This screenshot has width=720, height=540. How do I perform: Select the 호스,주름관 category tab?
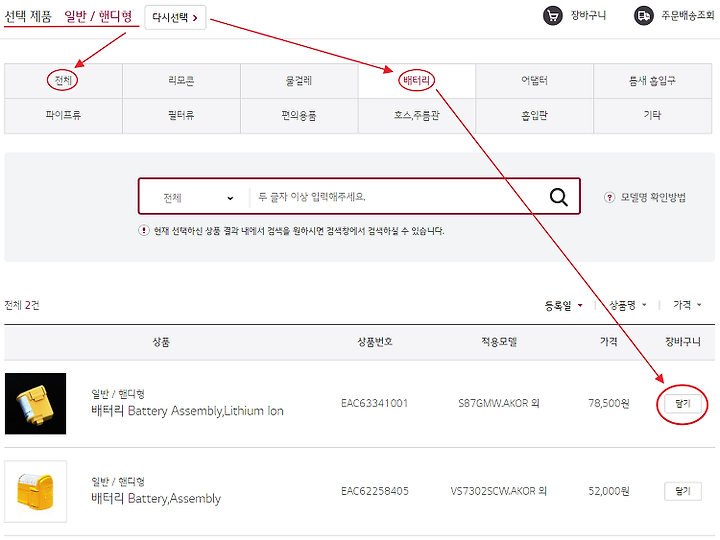coord(416,115)
